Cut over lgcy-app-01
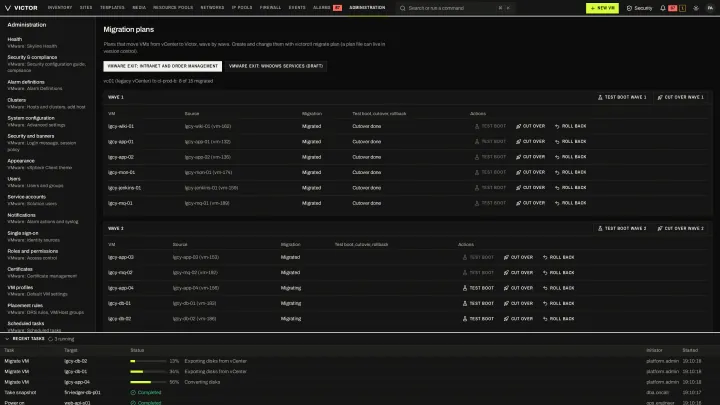This screenshot has height=405, width=720. point(530,141)
